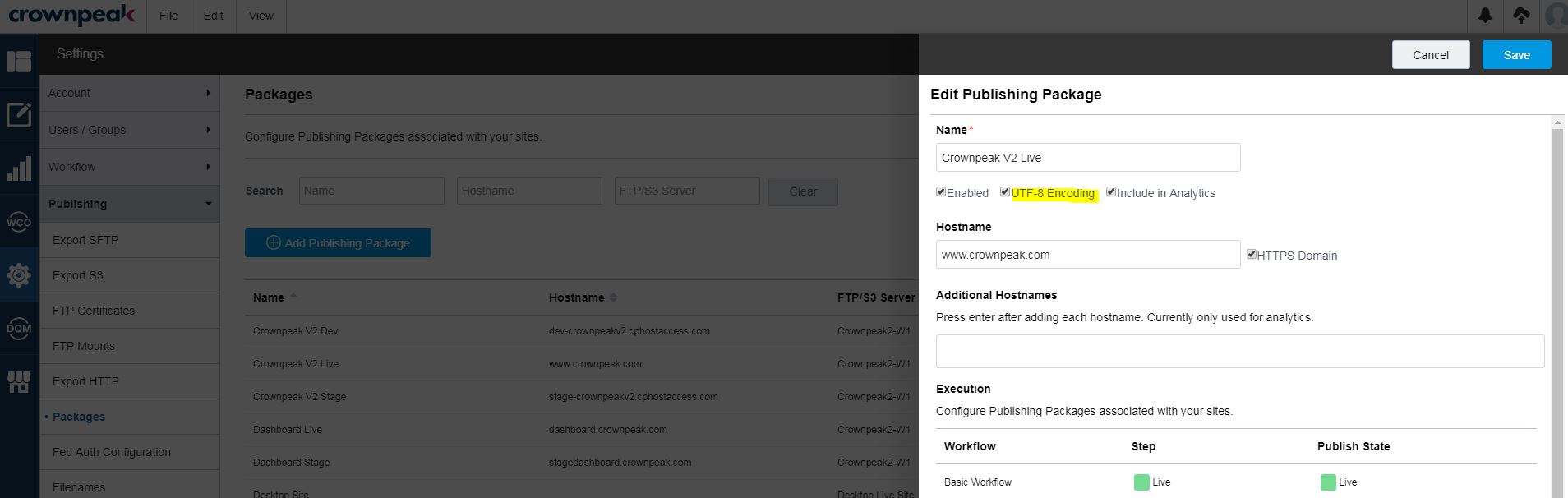The image size is (1568, 498).
Task: Click the green Live step swatch
Action: coord(1141,482)
